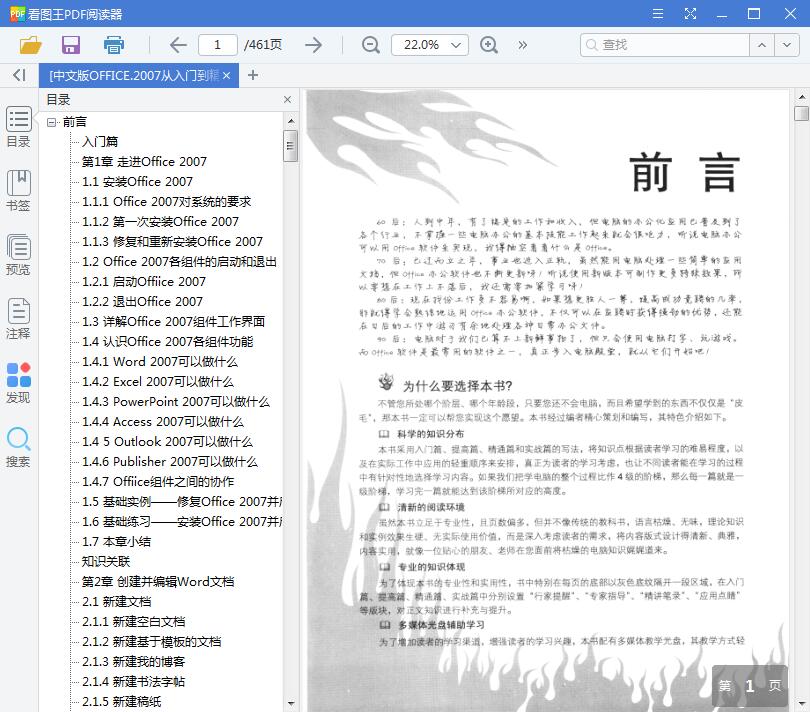Open 2.1.3 新建我的博客 entry
The image size is (810, 712).
point(133,662)
